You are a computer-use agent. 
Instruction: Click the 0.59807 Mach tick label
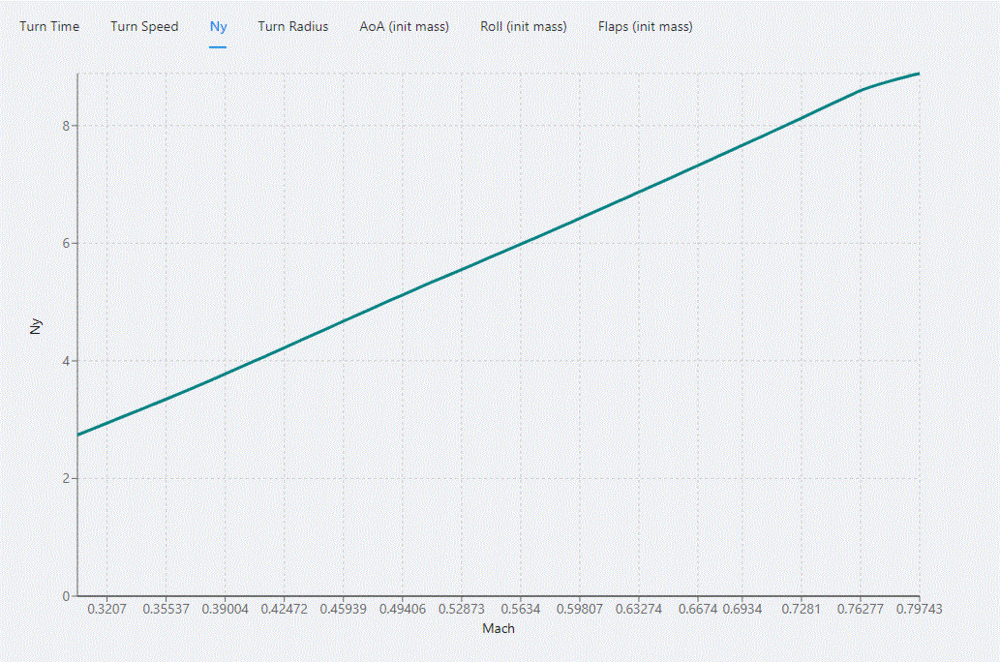[579, 608]
